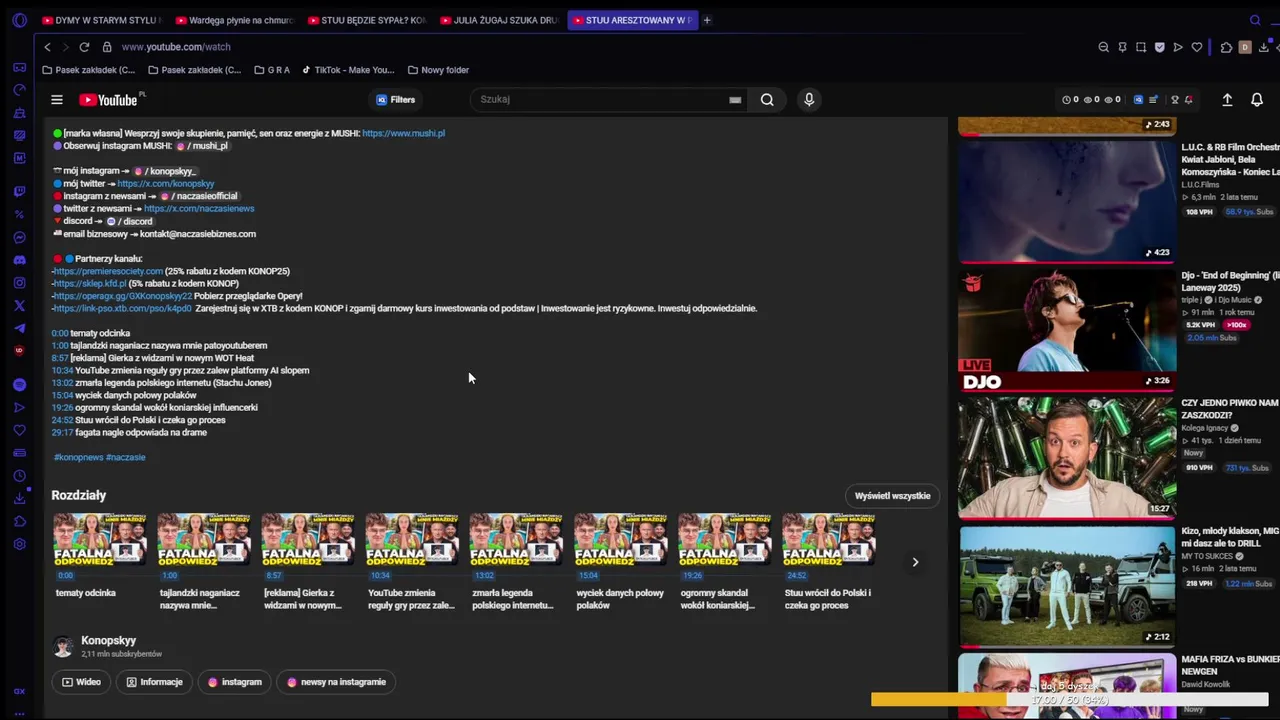Viewport: 1280px width, 720px height.
Task: Open the profile avatar labeled D
Action: (x=1245, y=47)
